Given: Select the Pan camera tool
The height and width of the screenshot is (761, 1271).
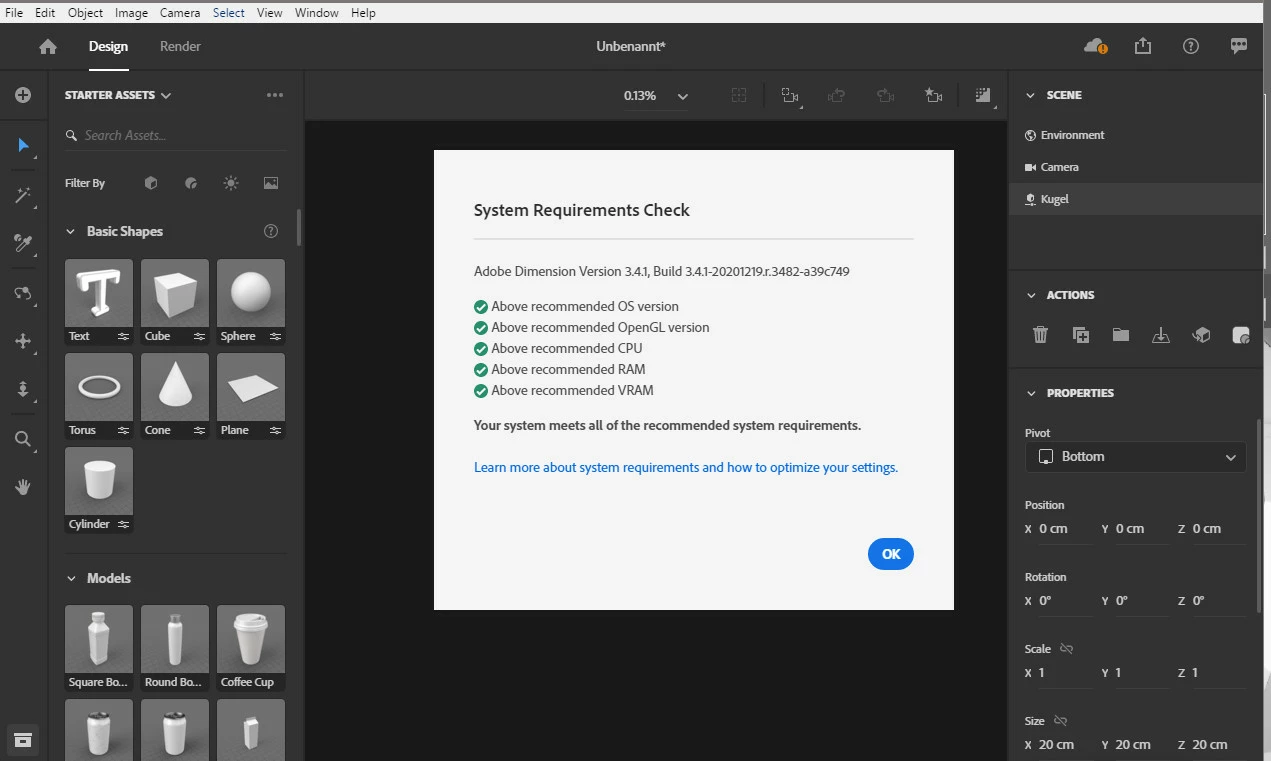Looking at the screenshot, I should coord(23,341).
